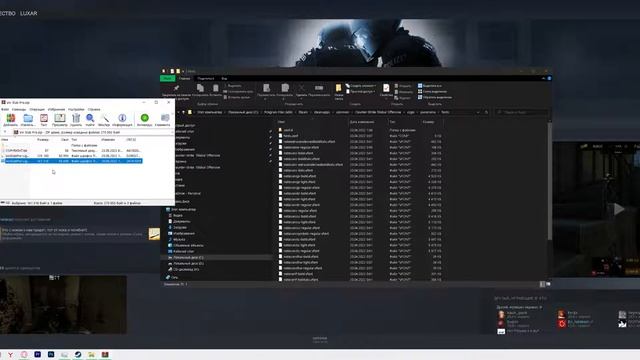The height and width of the screenshot is (360, 640).
Task: Open WinRAR address bar dropdown arrow
Action: pos(171,132)
